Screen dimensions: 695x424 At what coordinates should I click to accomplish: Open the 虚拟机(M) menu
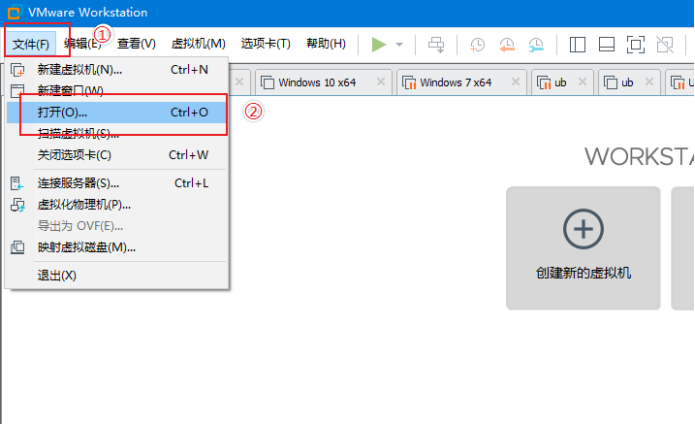click(198, 43)
